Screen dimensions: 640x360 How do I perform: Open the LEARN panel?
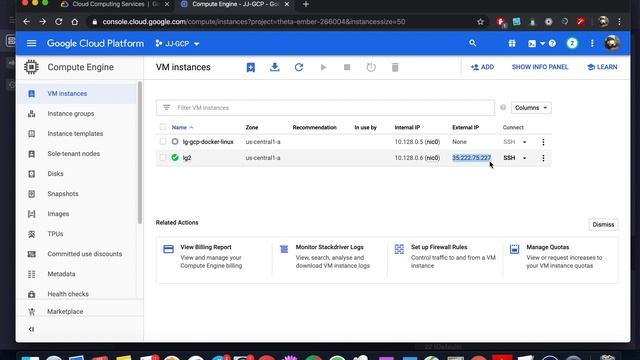click(x=602, y=67)
